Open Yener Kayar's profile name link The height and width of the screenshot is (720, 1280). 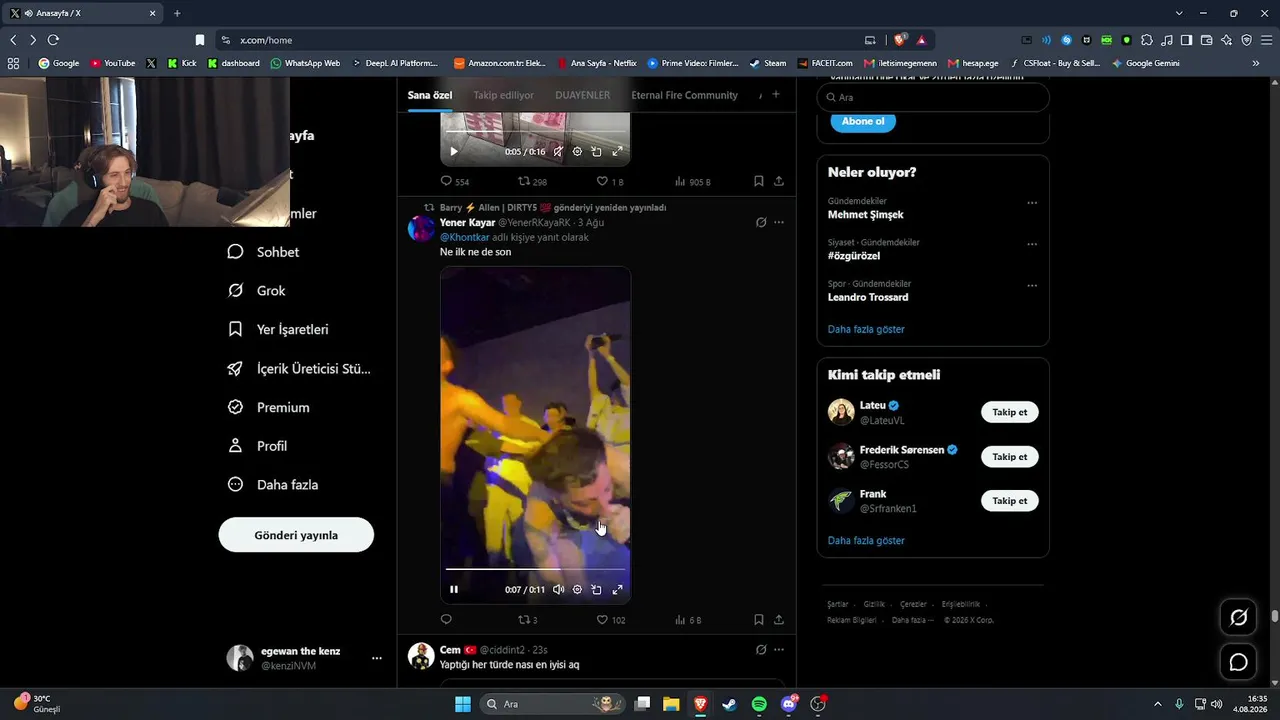(x=468, y=222)
